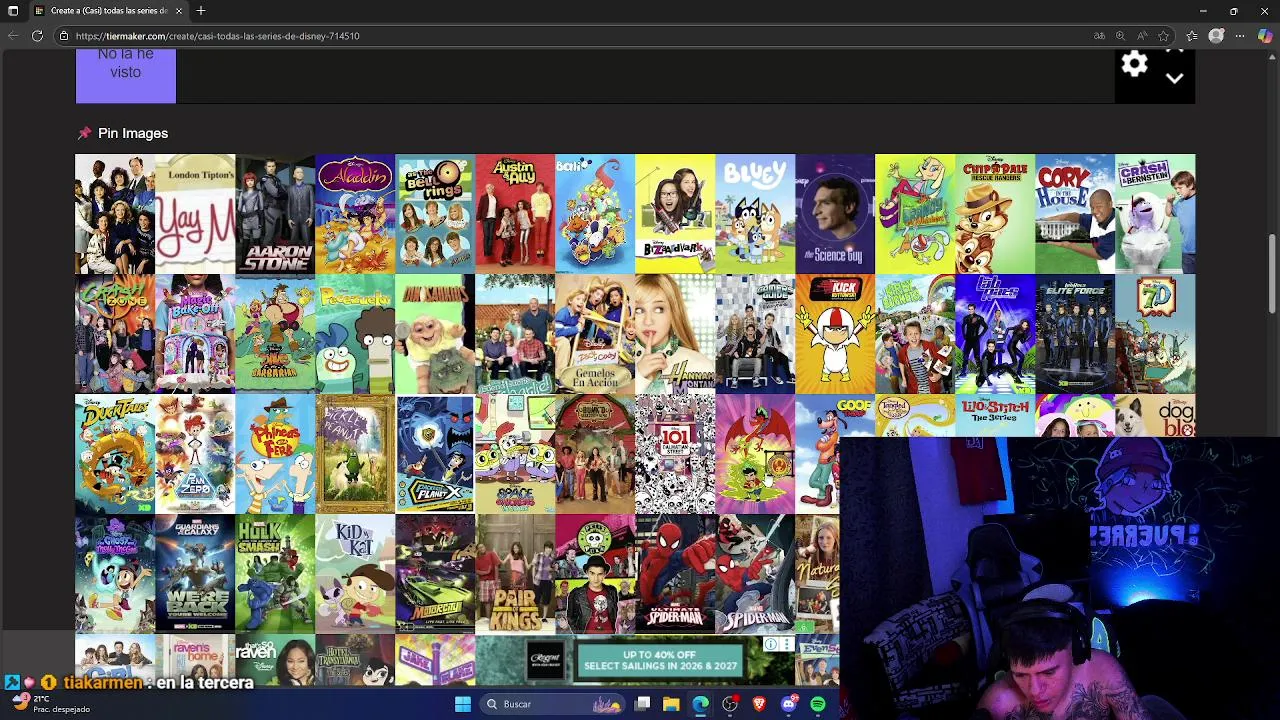Select the Hulk Smash image
Image resolution: width=1280 pixels, height=720 pixels.
(x=275, y=573)
